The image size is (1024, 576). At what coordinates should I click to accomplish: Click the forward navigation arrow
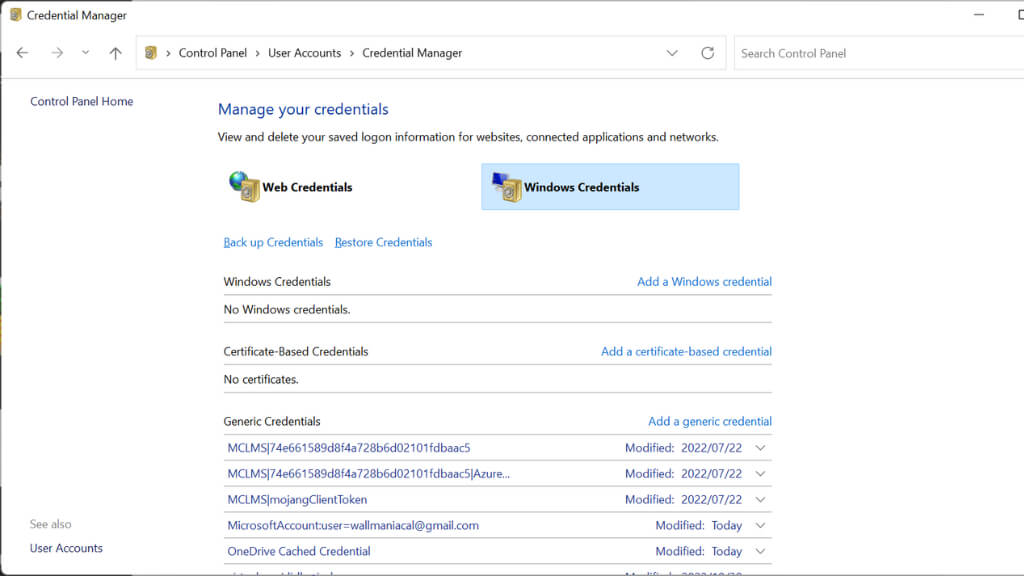[56, 53]
